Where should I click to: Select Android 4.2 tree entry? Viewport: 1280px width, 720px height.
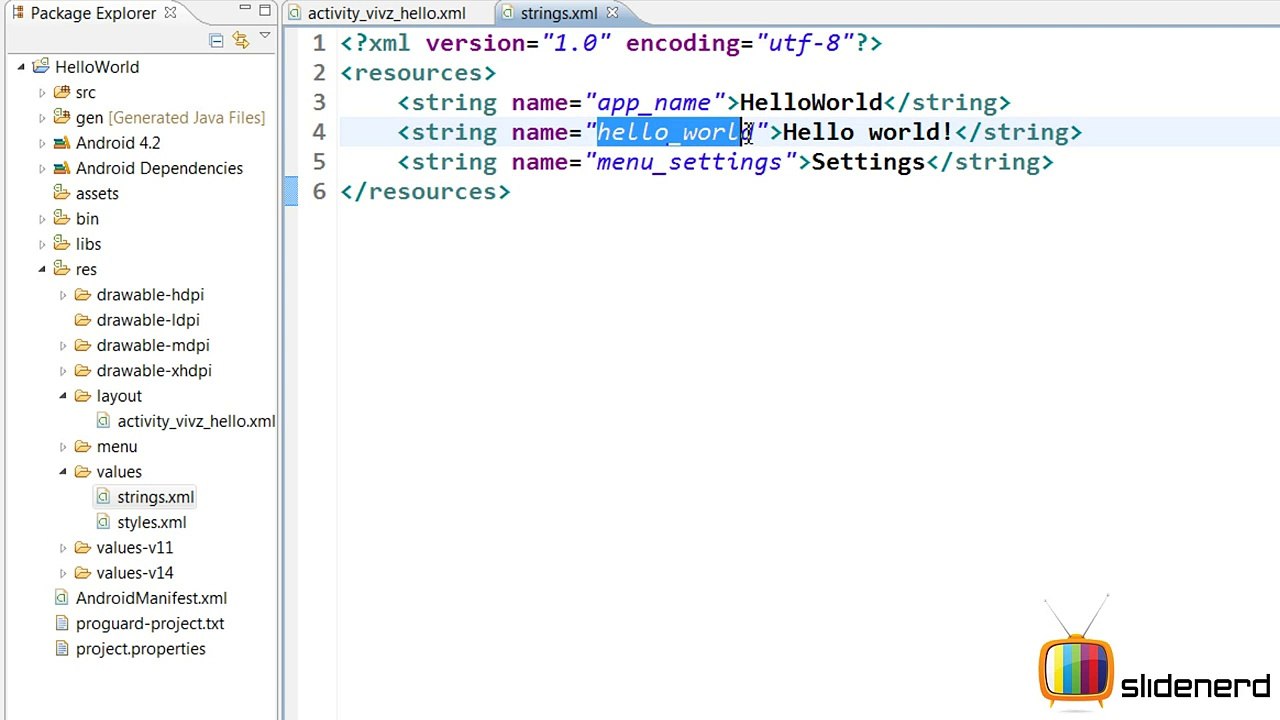pos(118,143)
